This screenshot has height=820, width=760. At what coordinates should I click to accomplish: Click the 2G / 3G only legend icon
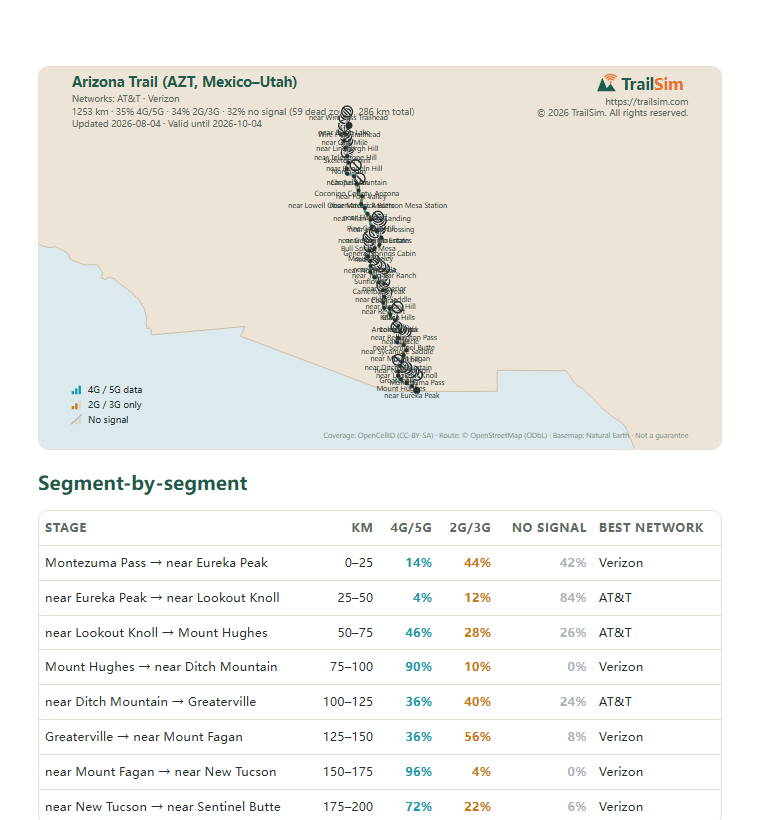[76, 405]
